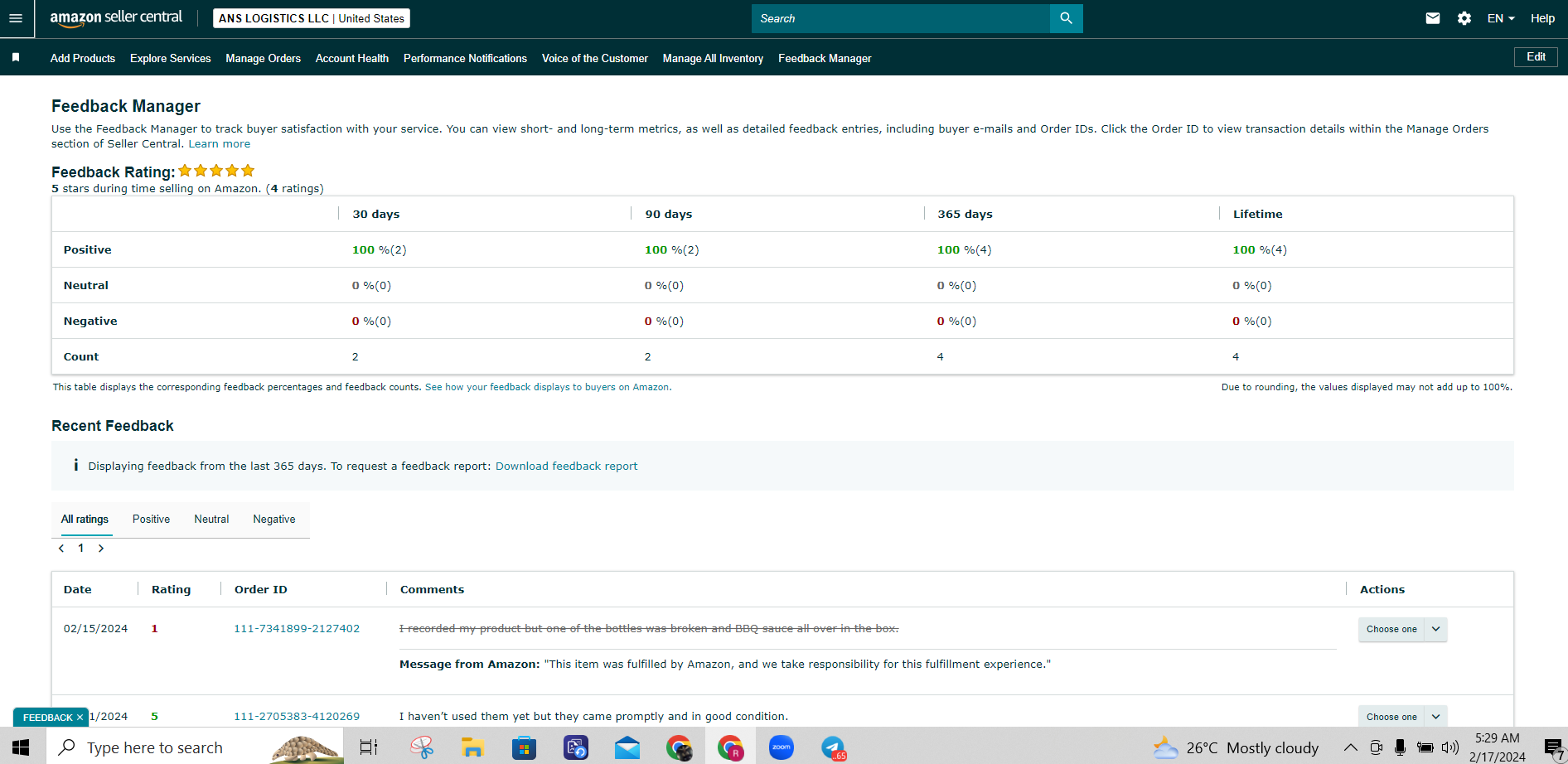This screenshot has height=764, width=1568.
Task: Click the Amazon Seller Central logo
Action: coord(116,18)
